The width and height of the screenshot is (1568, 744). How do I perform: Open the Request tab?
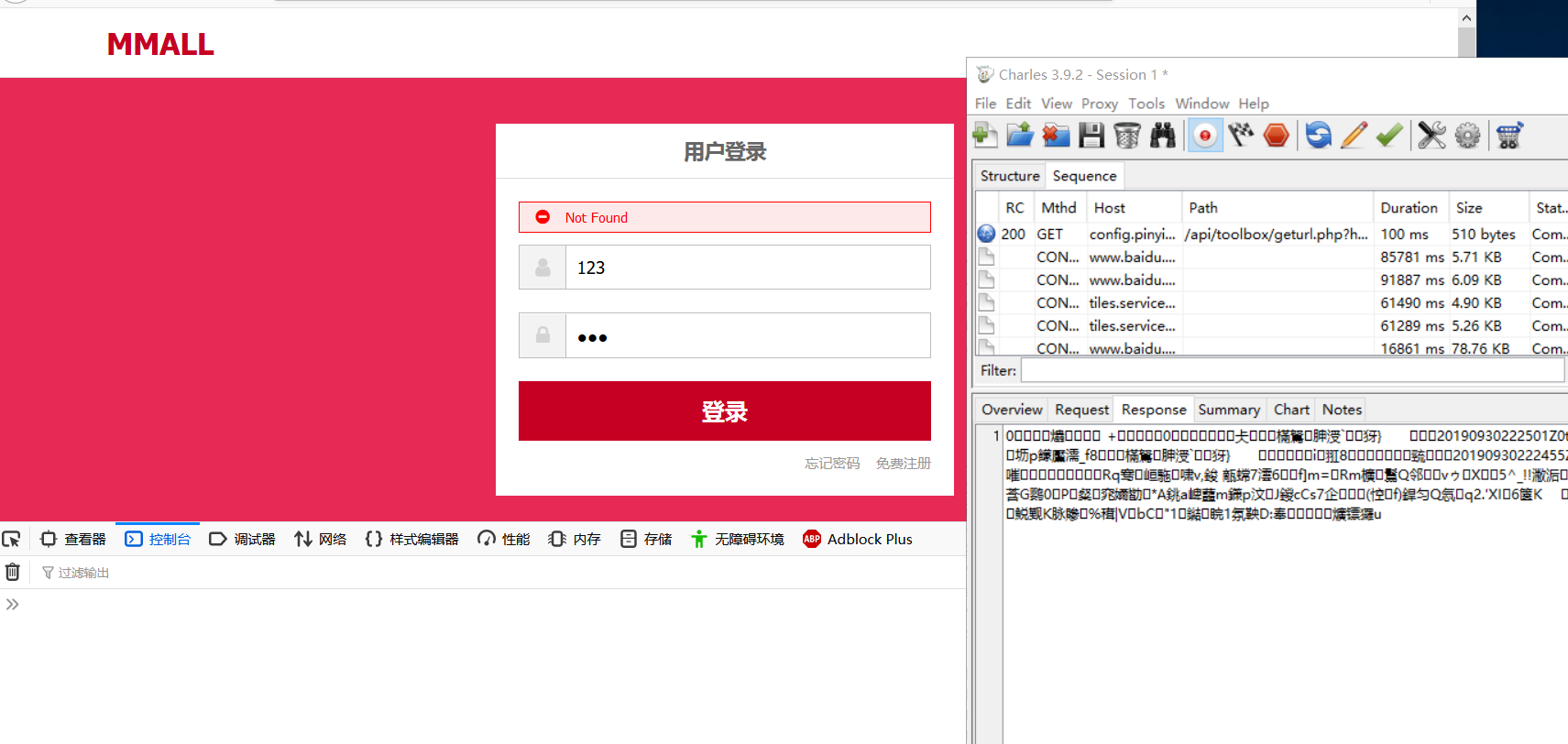pyautogui.click(x=1081, y=410)
